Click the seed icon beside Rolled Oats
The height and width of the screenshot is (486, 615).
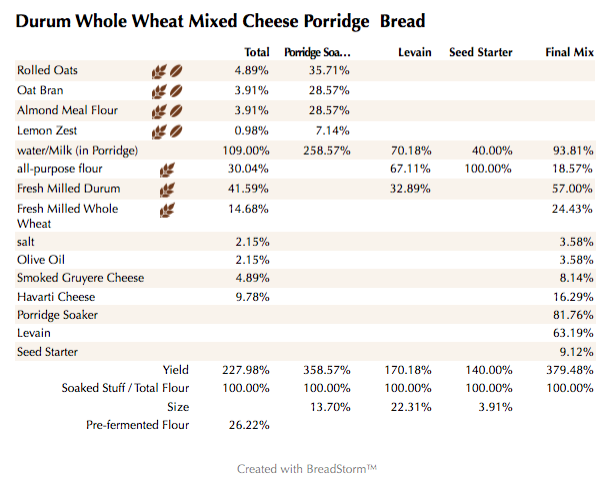pyautogui.click(x=175, y=71)
